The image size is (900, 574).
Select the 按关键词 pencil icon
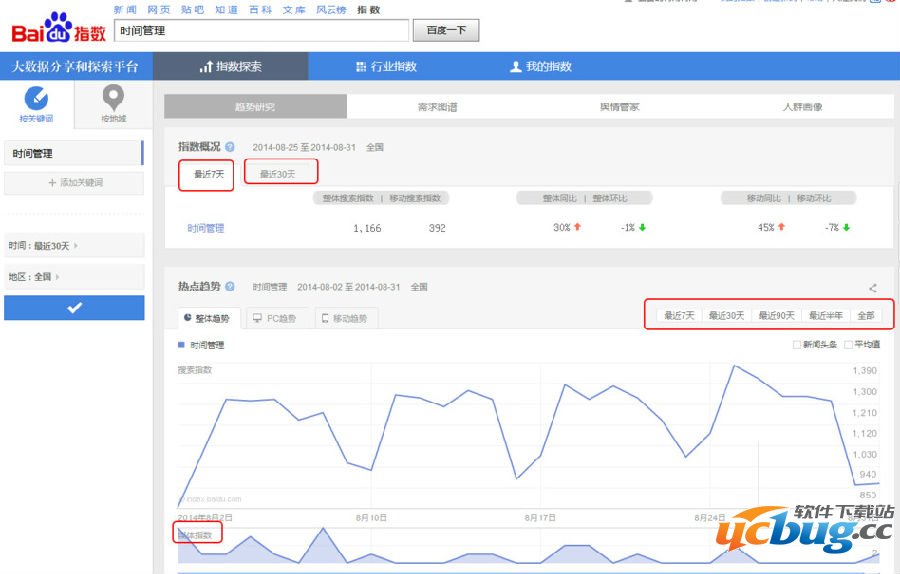[36, 99]
